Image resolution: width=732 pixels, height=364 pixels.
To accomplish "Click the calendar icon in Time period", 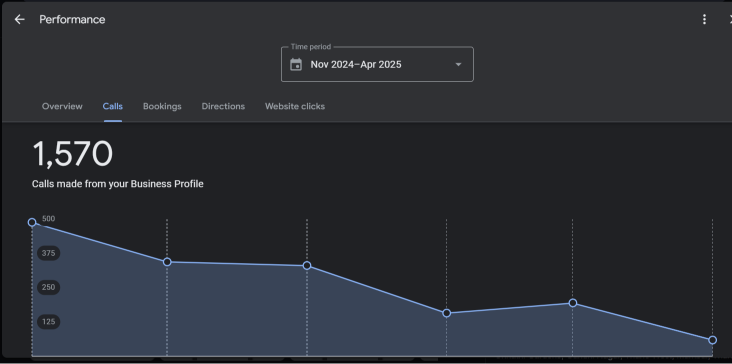I will click(296, 64).
